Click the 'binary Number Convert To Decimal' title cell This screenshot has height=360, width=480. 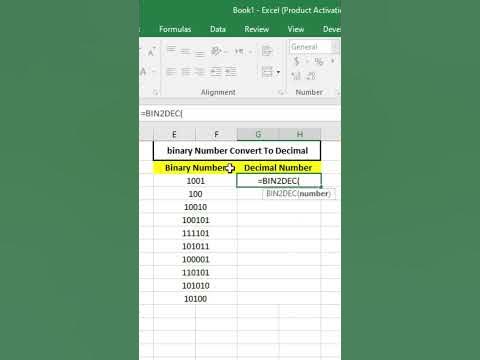tap(237, 151)
